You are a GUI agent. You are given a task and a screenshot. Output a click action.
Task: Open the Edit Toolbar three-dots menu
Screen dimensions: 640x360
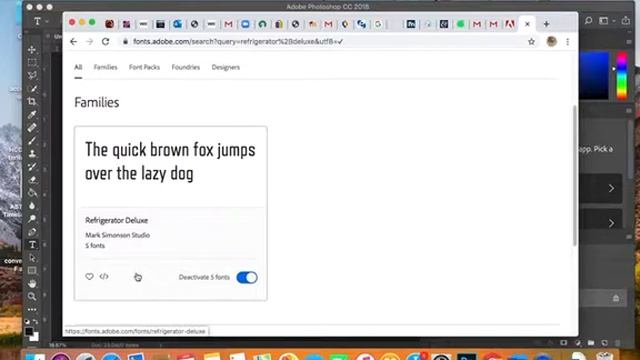pos(32,310)
